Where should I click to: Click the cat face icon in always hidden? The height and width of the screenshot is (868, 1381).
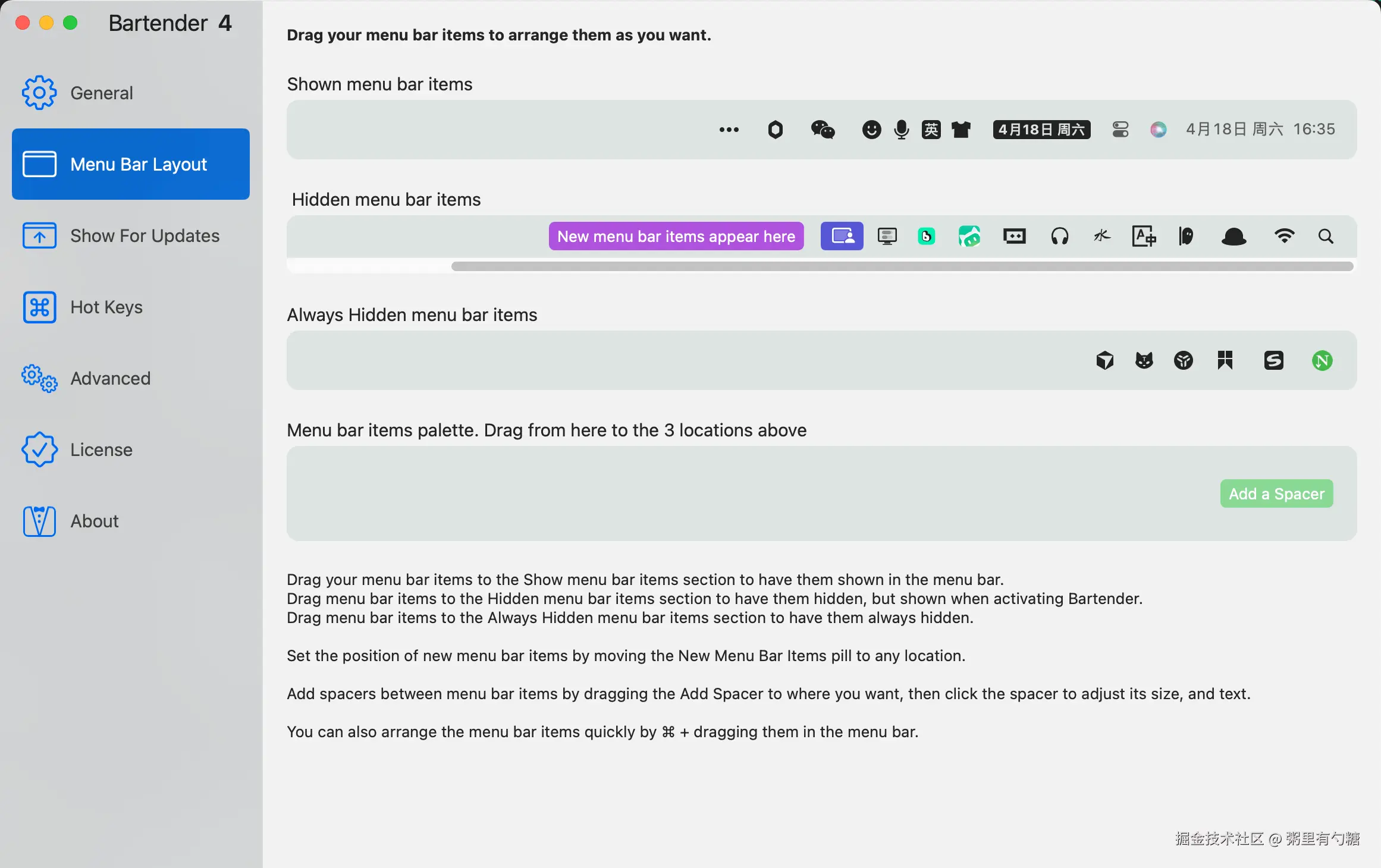pos(1144,360)
